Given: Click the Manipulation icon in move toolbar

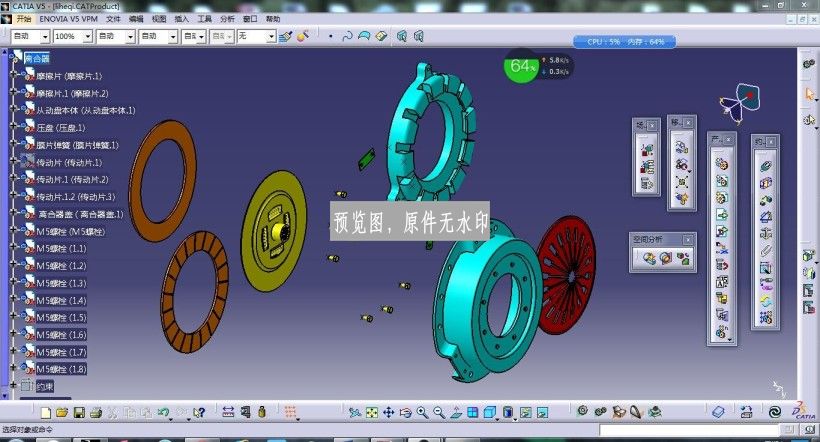Looking at the screenshot, I should pyautogui.click(x=681, y=148).
